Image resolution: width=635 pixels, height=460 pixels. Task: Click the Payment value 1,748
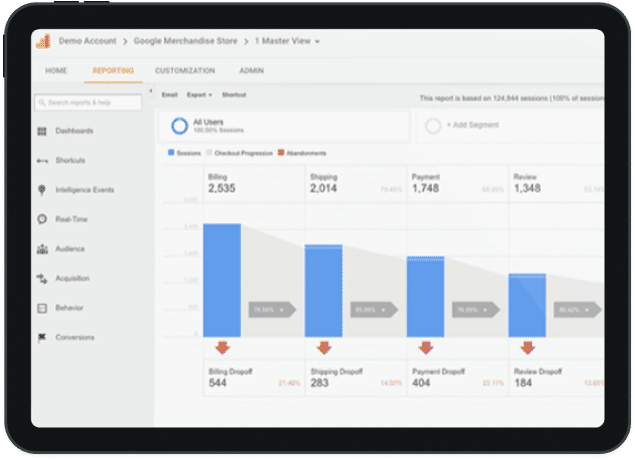(x=426, y=189)
